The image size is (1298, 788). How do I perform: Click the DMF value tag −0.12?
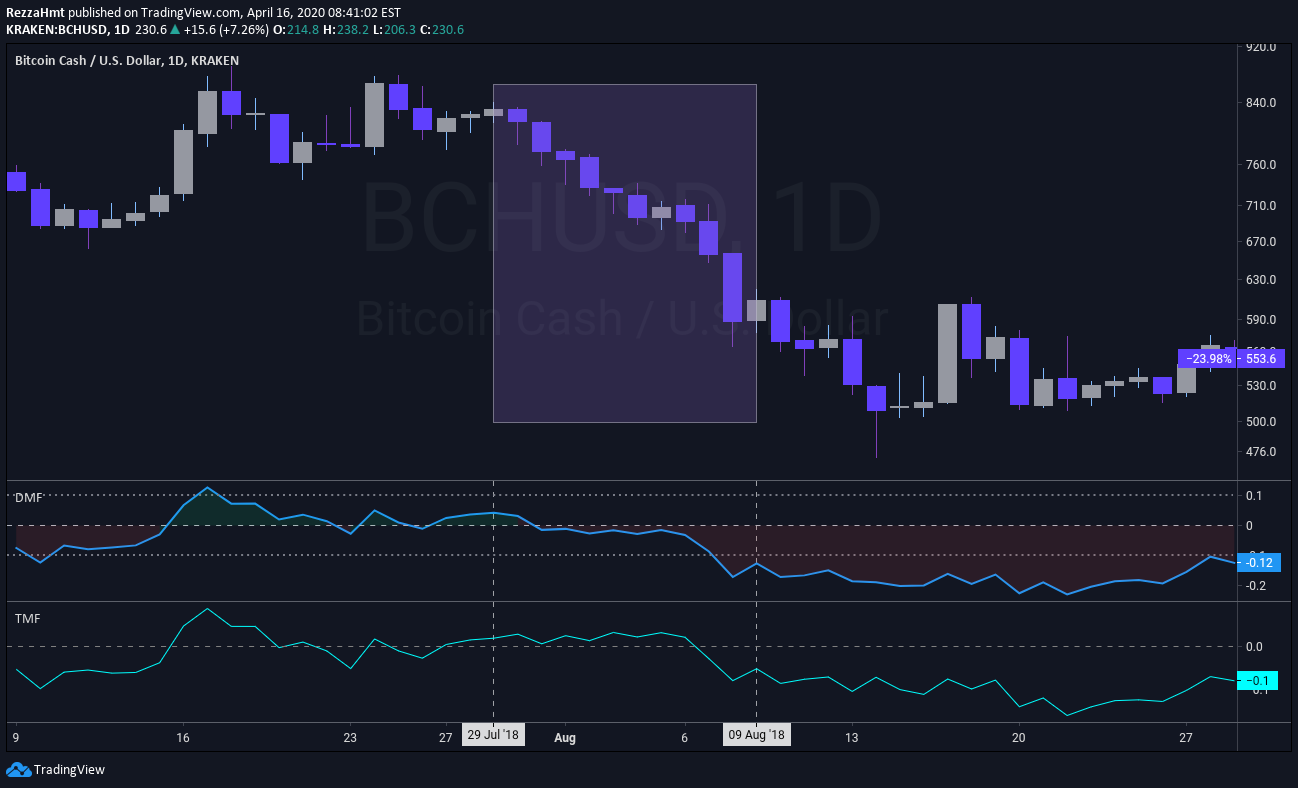click(1259, 562)
